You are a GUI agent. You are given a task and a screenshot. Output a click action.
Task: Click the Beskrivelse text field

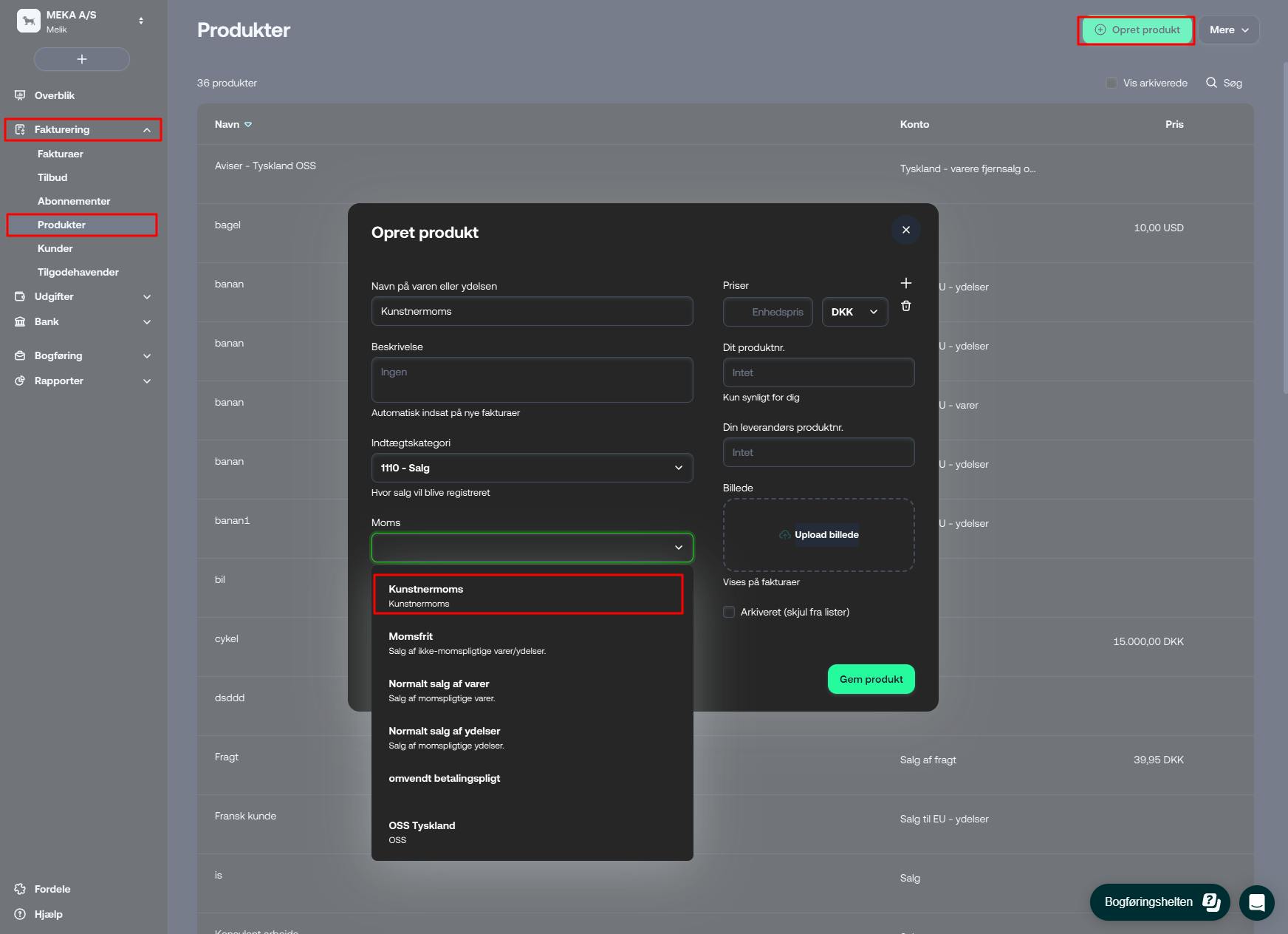tap(532, 380)
